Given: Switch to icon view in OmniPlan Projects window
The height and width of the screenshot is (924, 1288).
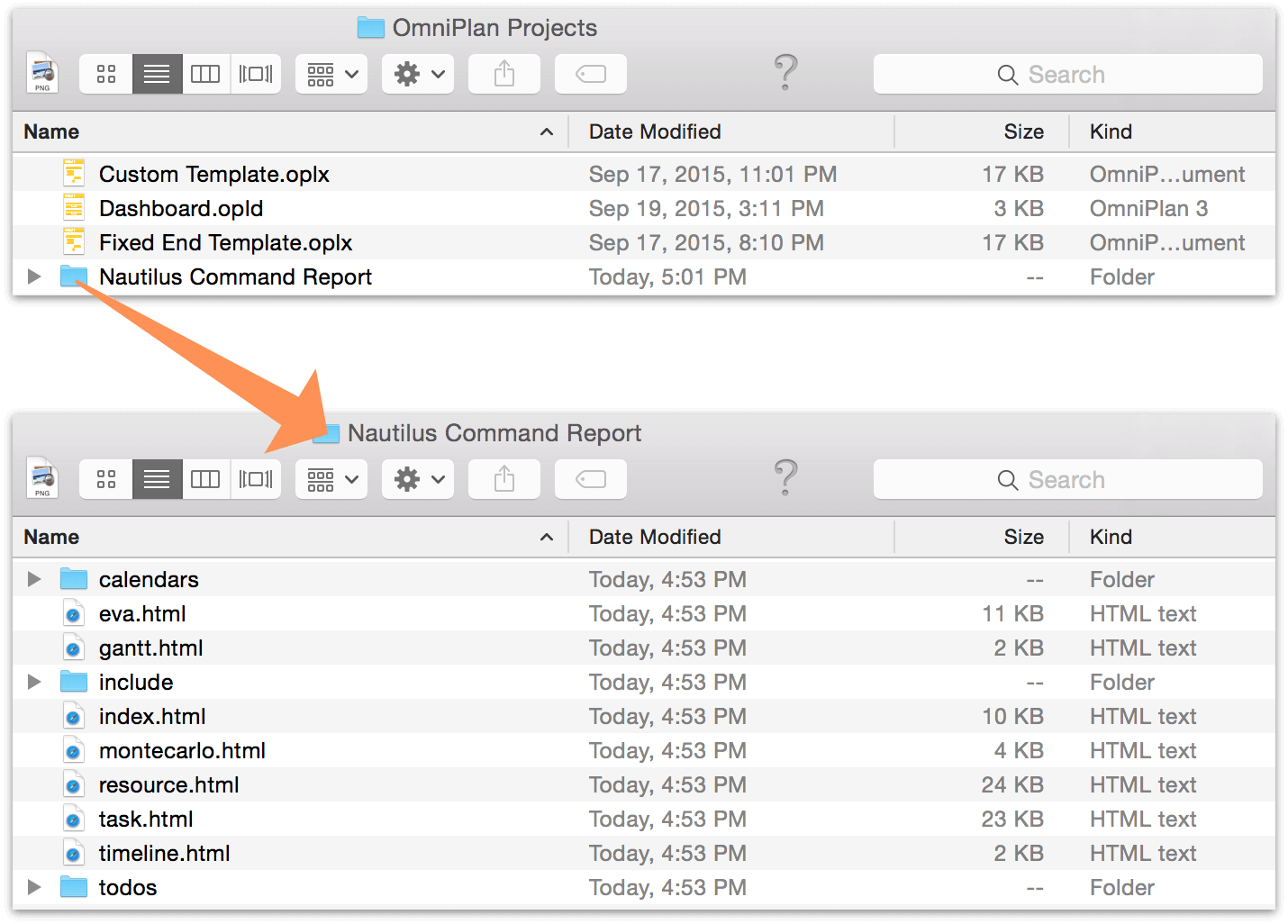Looking at the screenshot, I should click(x=106, y=74).
